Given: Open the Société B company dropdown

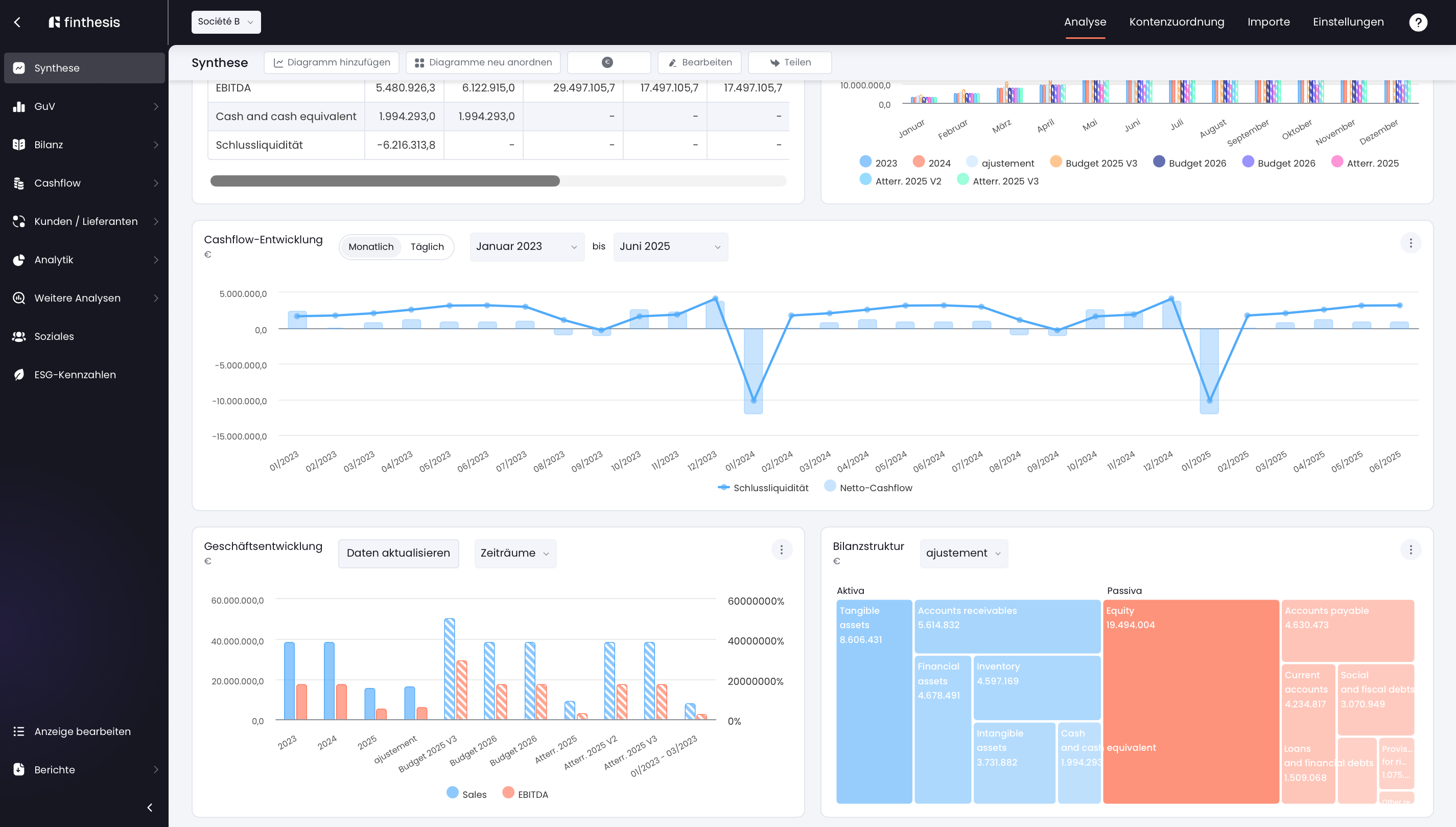Looking at the screenshot, I should 226,22.
